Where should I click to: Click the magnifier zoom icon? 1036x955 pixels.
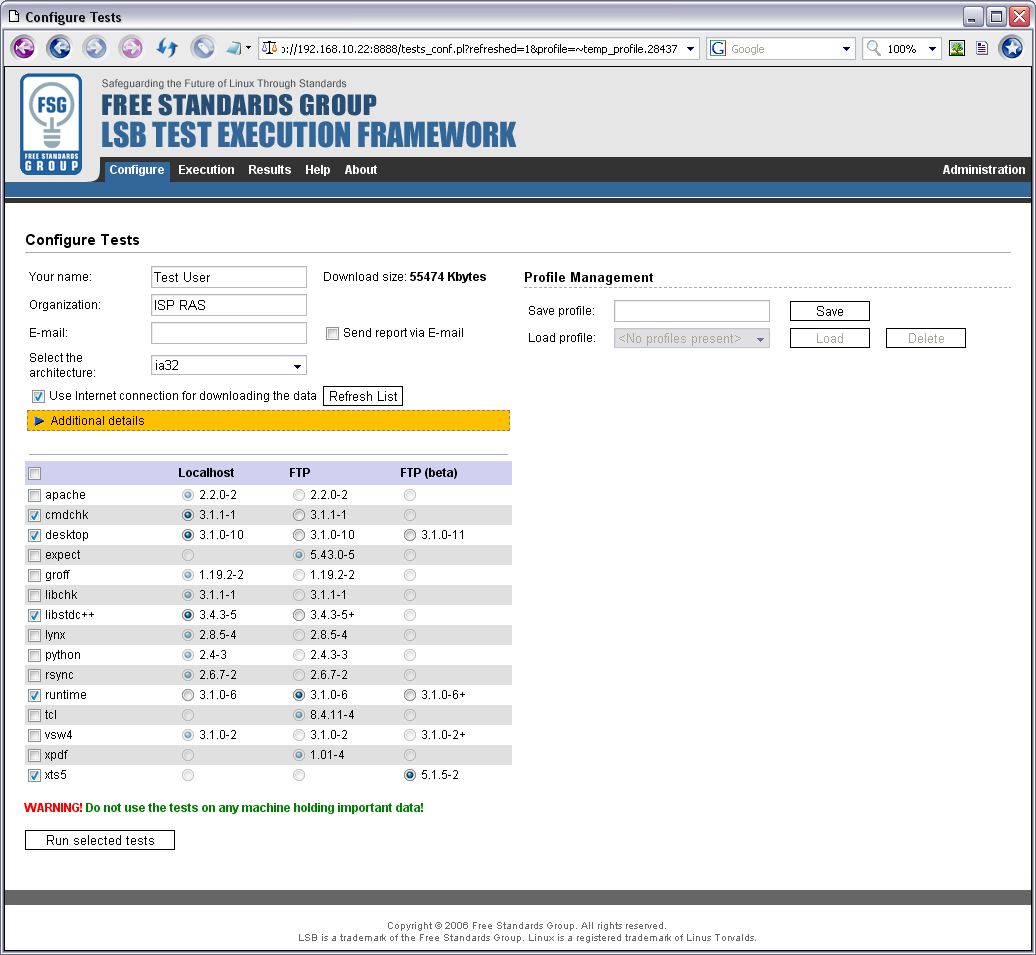(x=873, y=48)
